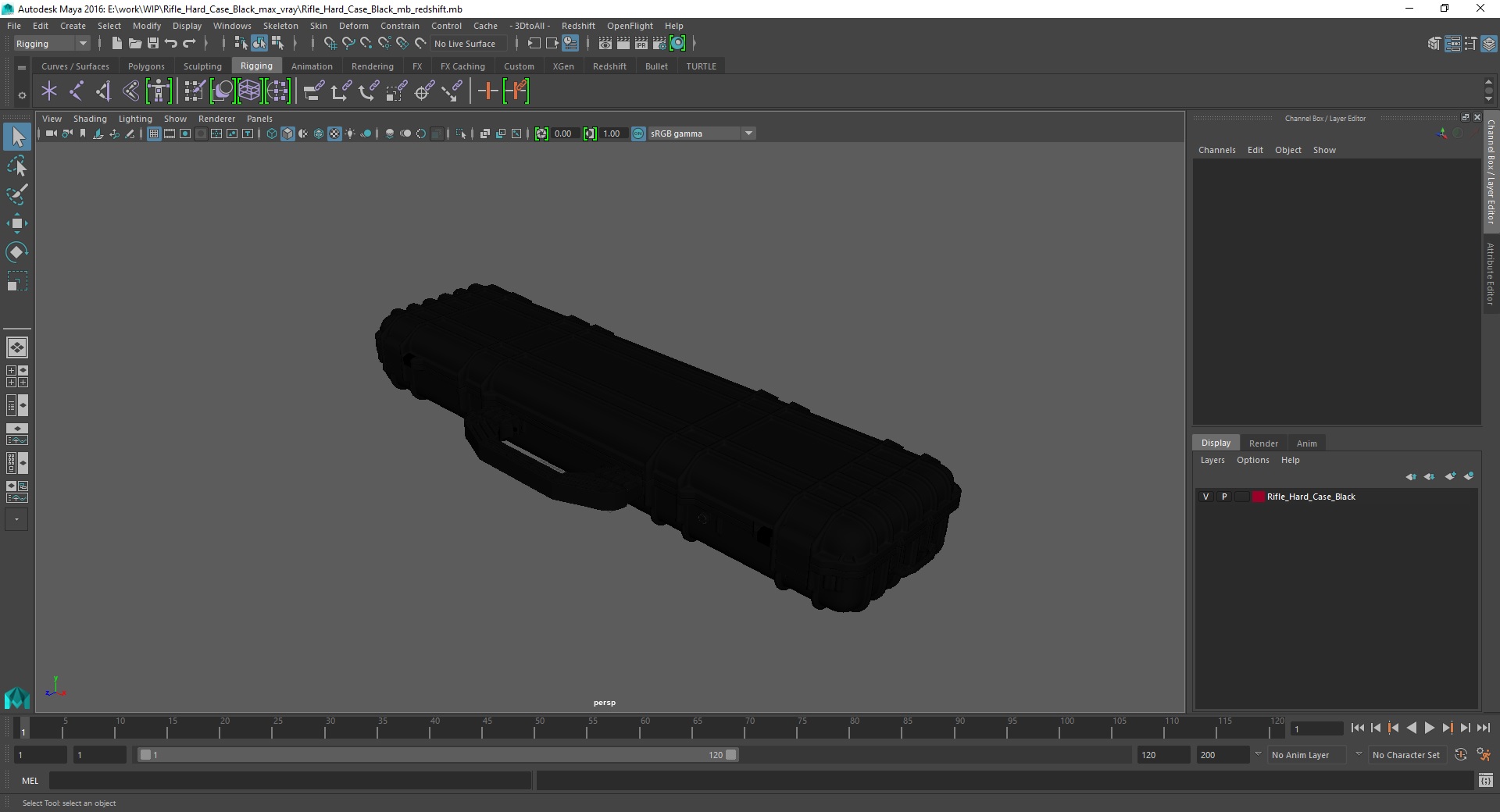This screenshot has height=812, width=1500.
Task: Activate the Rotate tool
Action: pos(17,251)
